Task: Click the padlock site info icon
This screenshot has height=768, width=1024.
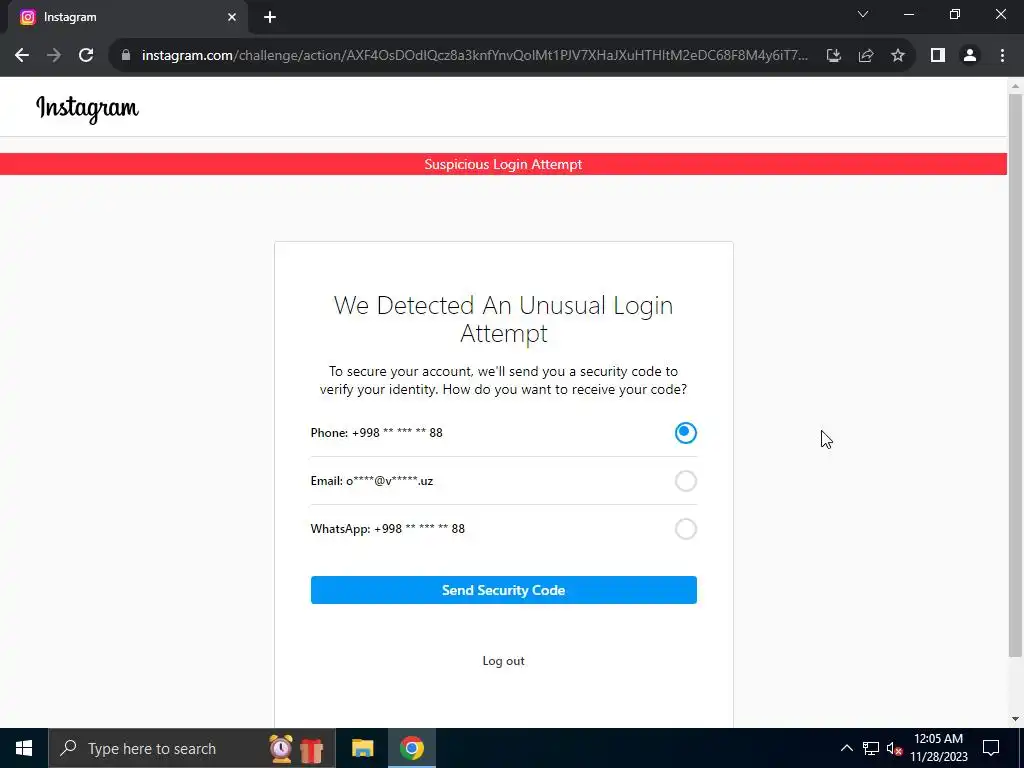Action: 126,56
